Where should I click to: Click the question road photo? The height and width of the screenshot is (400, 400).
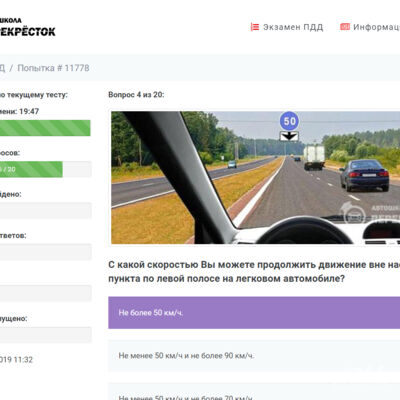point(255,177)
